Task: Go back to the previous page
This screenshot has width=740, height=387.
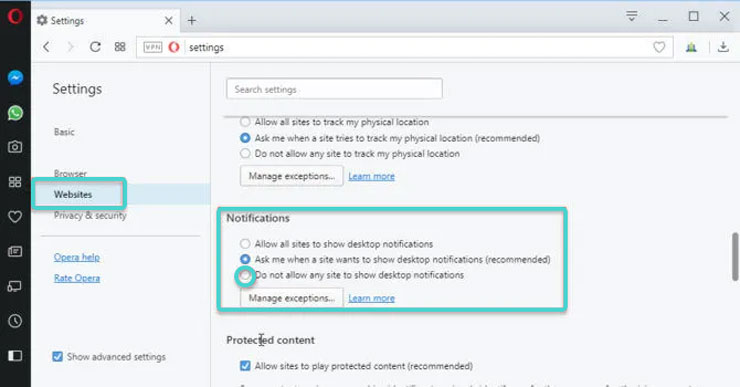Action: click(46, 47)
